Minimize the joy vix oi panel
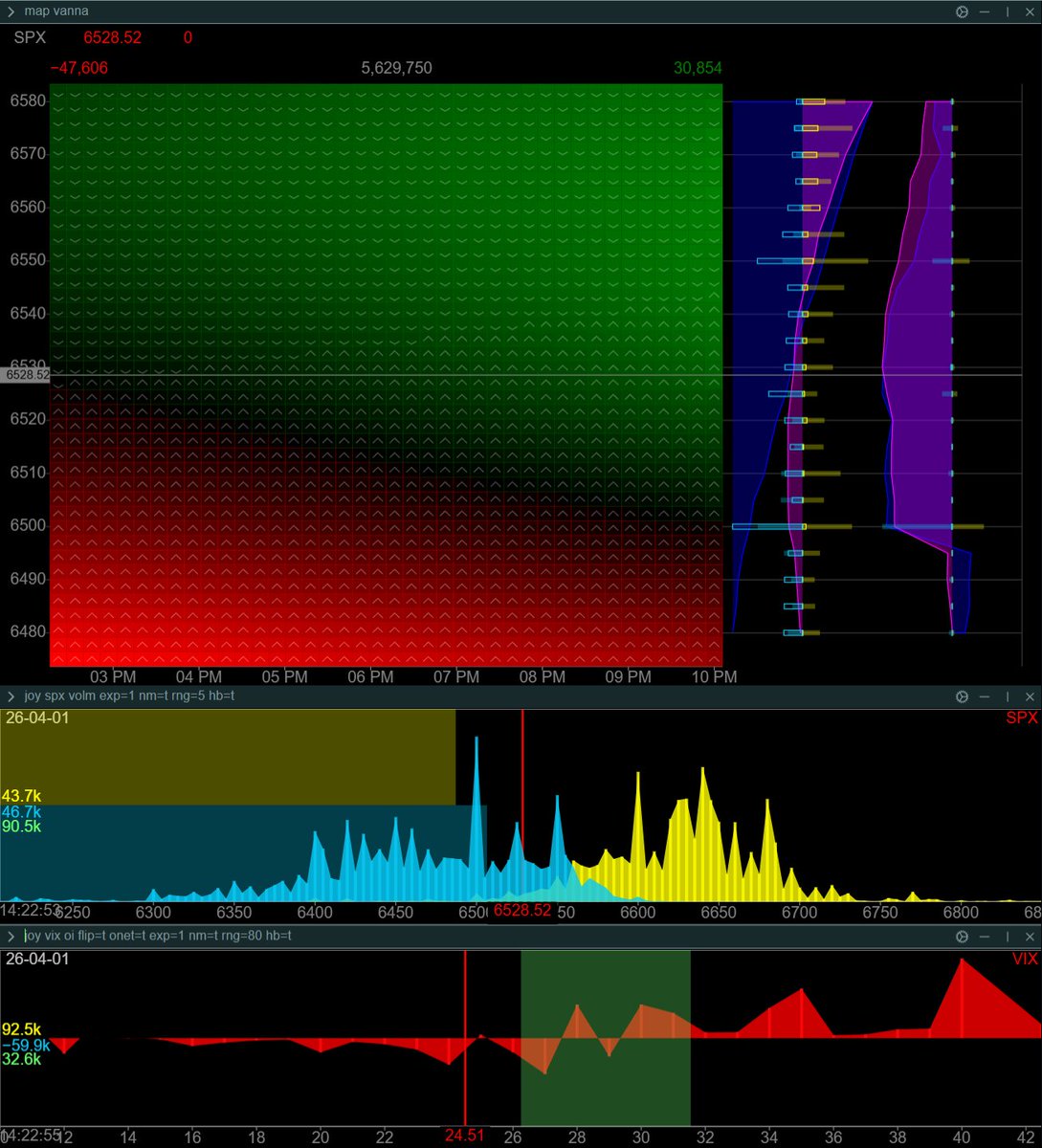 tap(985, 937)
